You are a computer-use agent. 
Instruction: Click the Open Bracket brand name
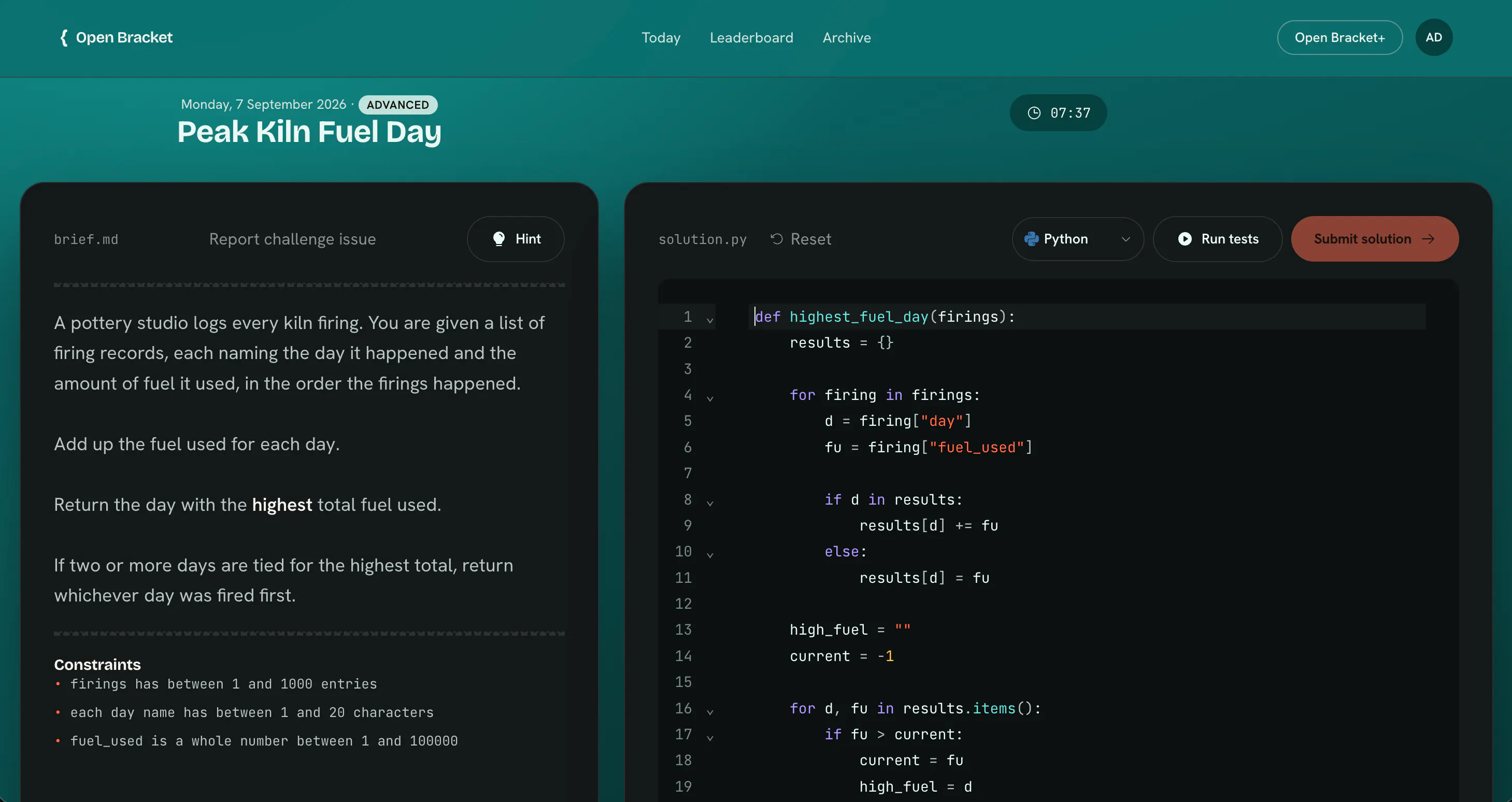[124, 37]
